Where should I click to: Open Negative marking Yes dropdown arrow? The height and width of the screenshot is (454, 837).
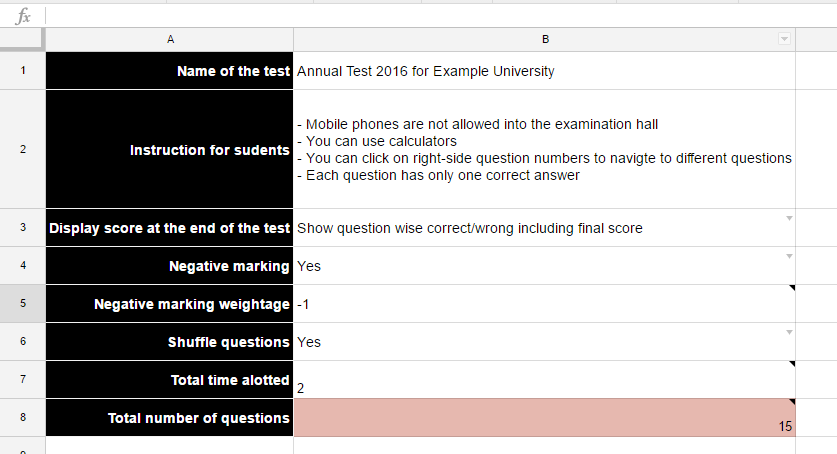(789, 257)
